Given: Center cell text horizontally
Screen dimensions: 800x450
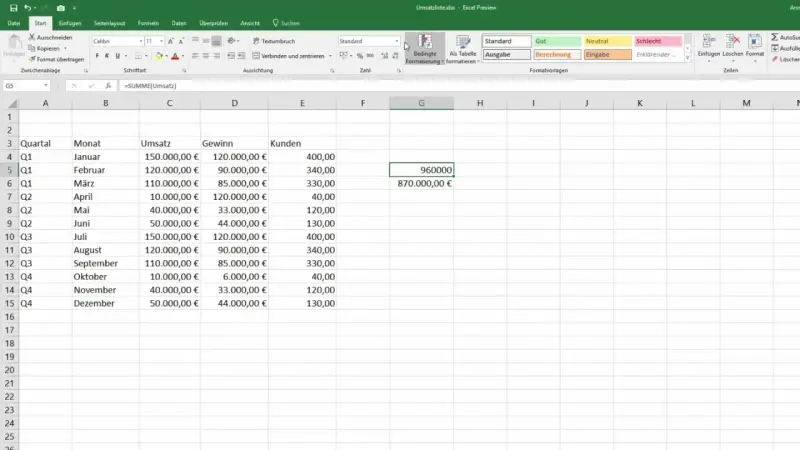Looking at the screenshot, I should 206,56.
